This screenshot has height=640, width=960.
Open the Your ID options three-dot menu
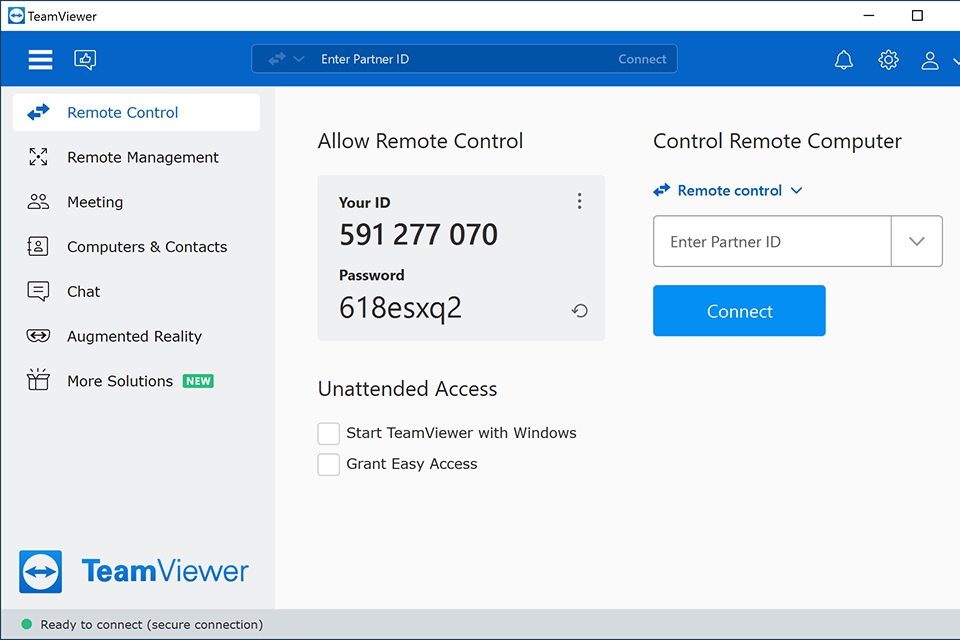(580, 200)
